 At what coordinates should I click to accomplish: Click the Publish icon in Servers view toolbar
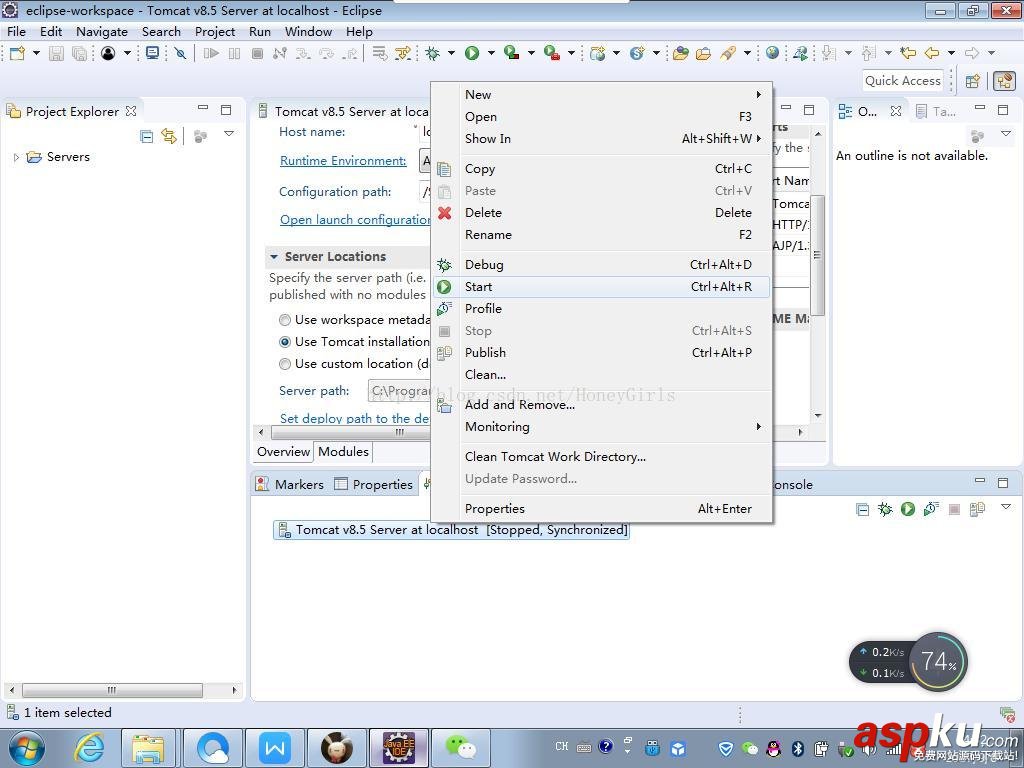pyautogui.click(x=977, y=509)
